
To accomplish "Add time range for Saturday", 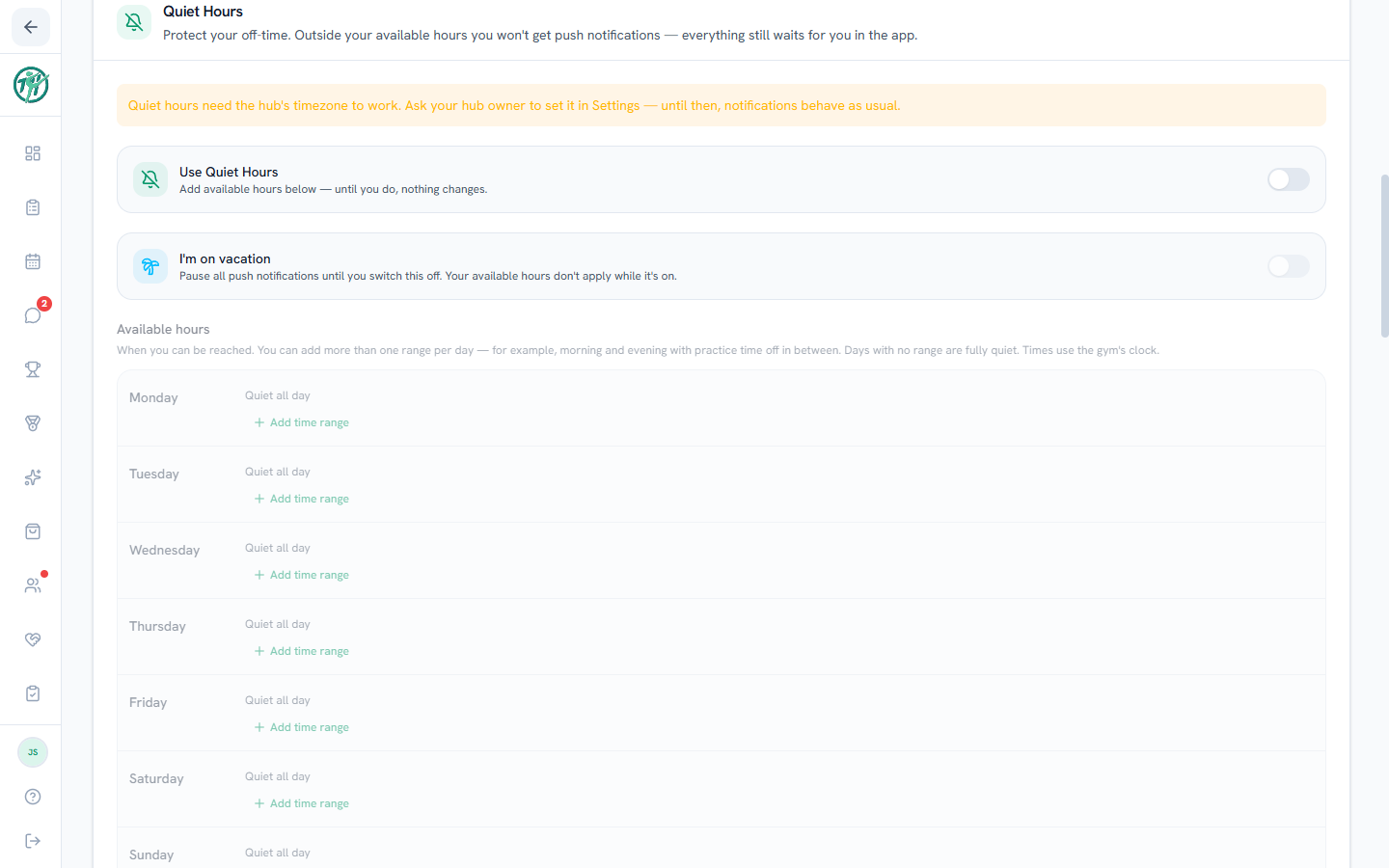I will (x=302, y=803).
